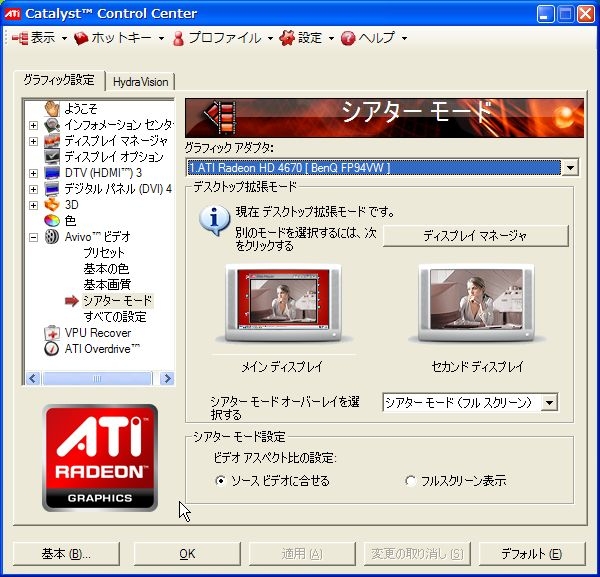Click tree scrollbar left arrow
The image size is (600, 577).
point(33,378)
